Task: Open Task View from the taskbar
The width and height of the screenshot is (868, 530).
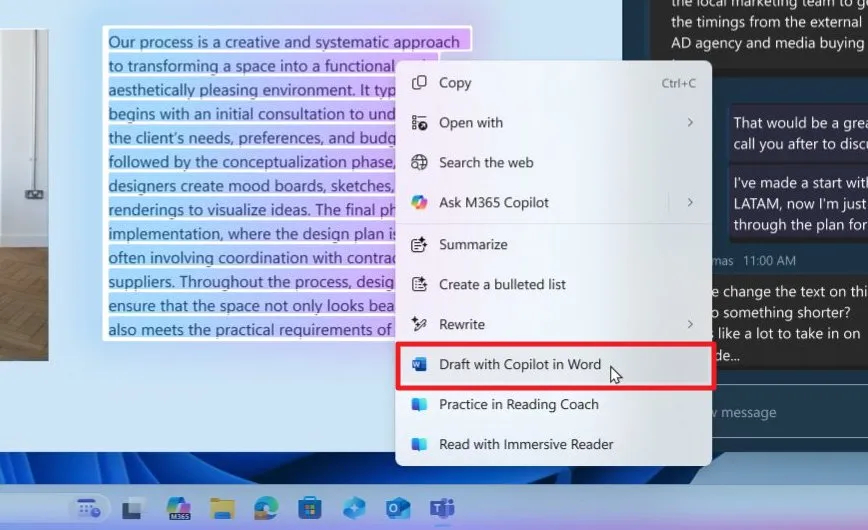Action: pyautogui.click(x=133, y=508)
